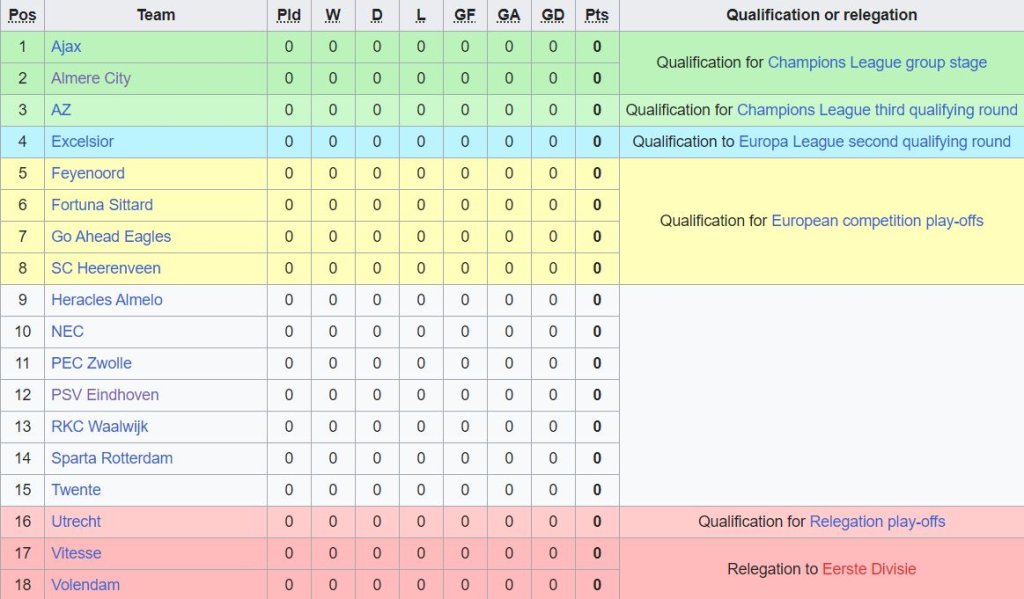This screenshot has height=599, width=1024.
Task: Follow the Champions League group stage link
Action: coord(877,63)
